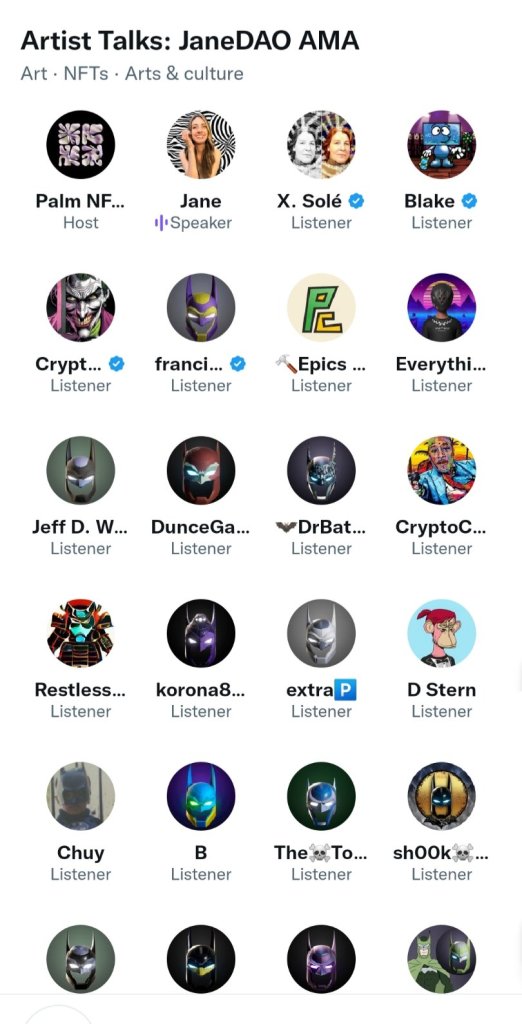Open Blake's robot avatar
Viewport: 522px width, 1024px height.
coord(442,144)
